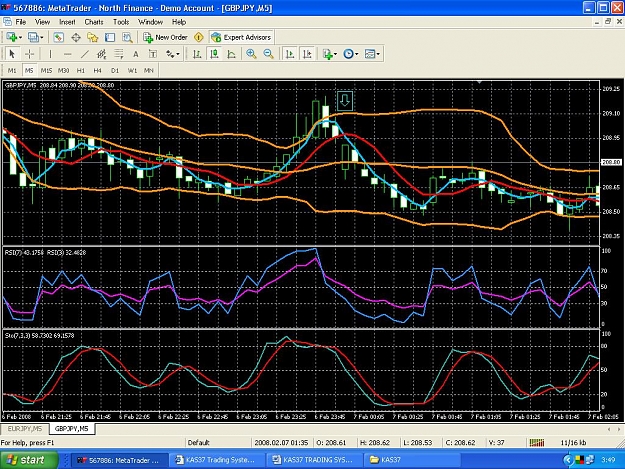Screen dimensions: 625x469
Task: Open the Charts menu
Action: click(94, 22)
